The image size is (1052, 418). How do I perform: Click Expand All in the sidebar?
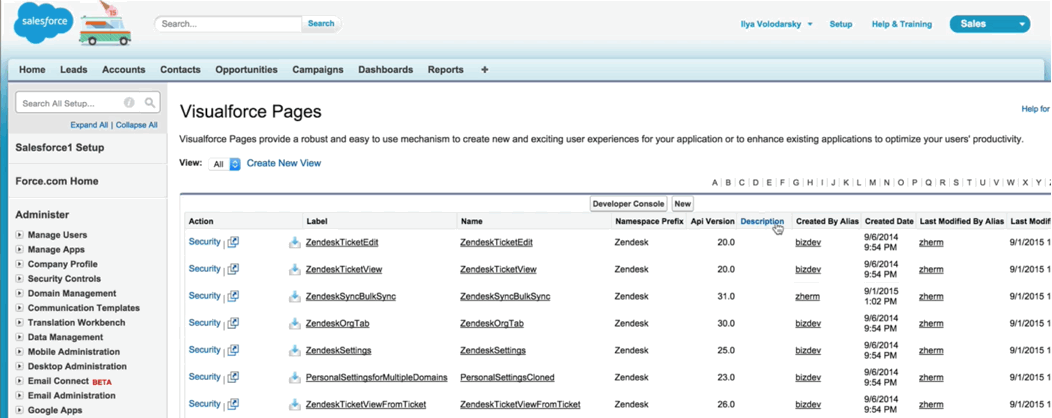click(89, 125)
